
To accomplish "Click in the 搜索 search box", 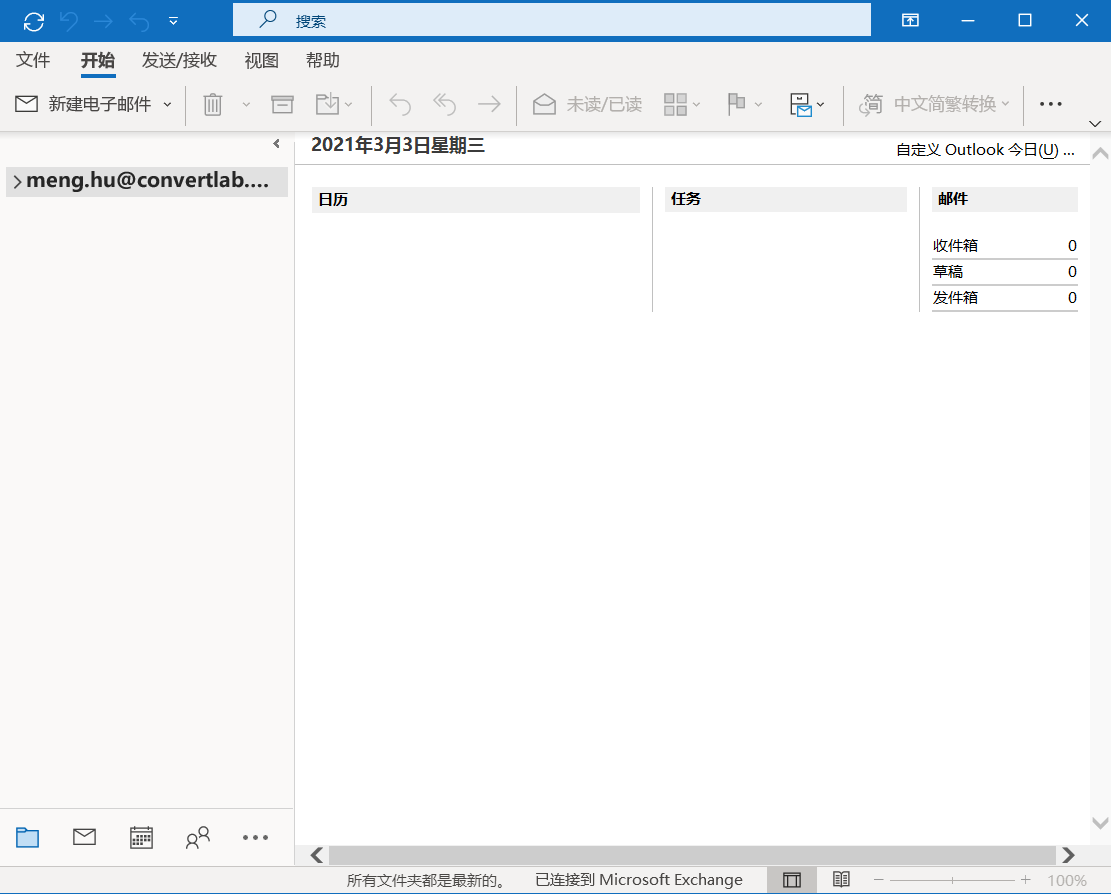I will (552, 21).
